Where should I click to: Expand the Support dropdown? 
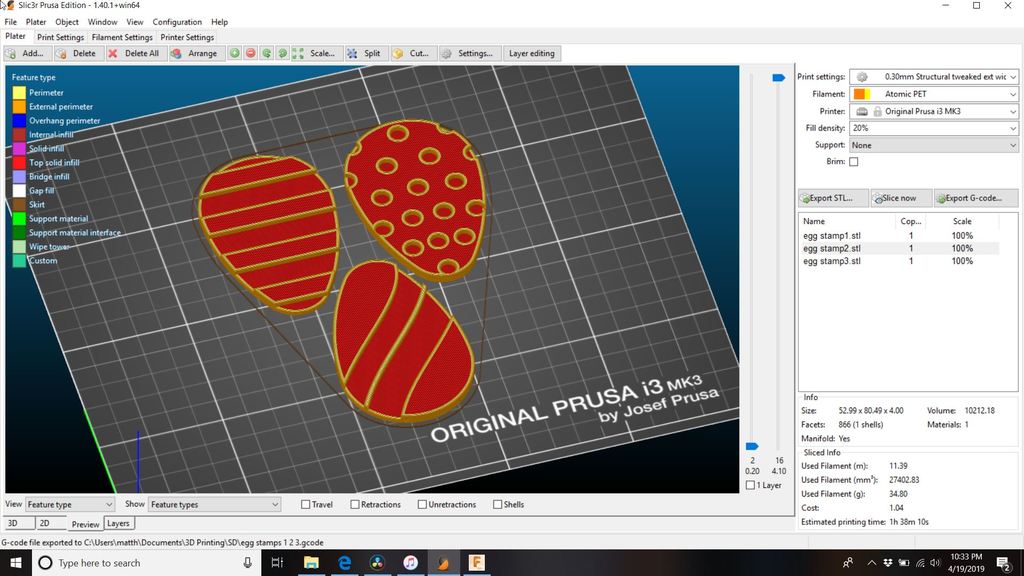[933, 145]
